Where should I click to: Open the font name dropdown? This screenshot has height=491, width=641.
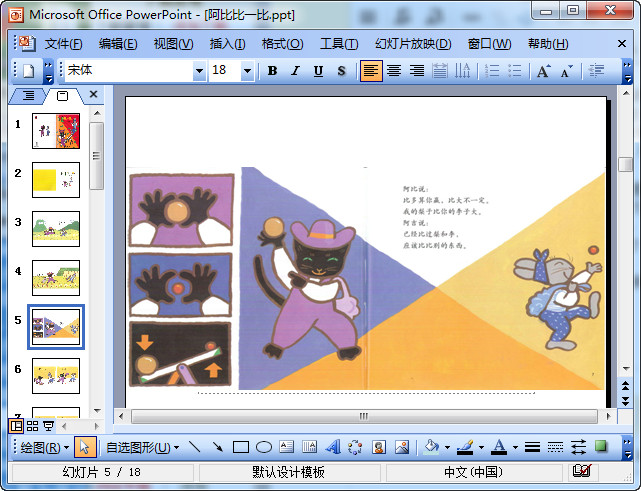[199, 71]
